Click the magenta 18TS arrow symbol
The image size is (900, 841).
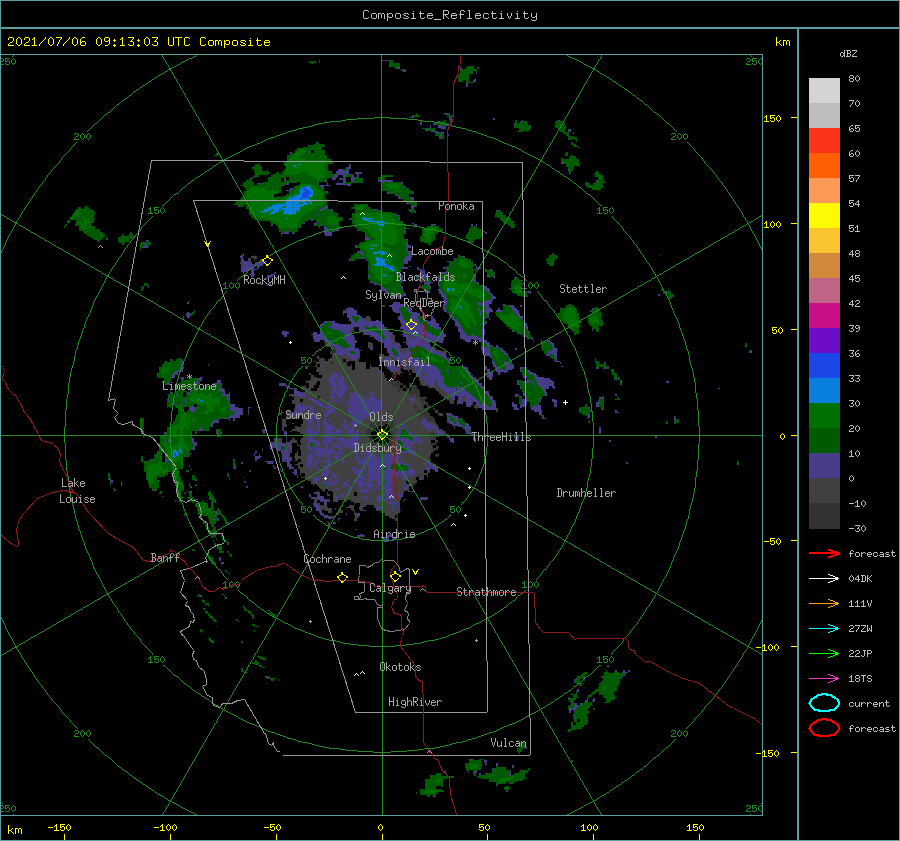point(824,679)
